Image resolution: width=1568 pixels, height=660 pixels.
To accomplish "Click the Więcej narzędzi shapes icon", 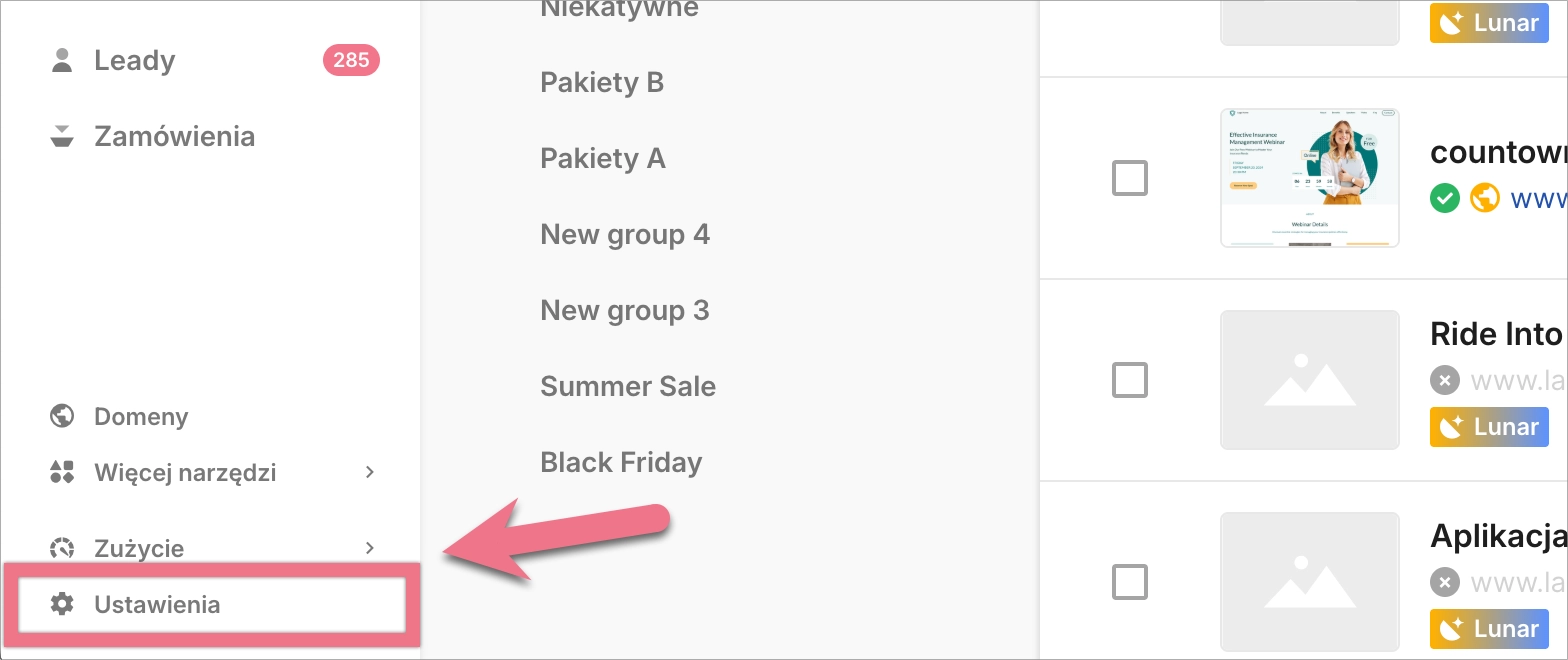I will coord(62,472).
